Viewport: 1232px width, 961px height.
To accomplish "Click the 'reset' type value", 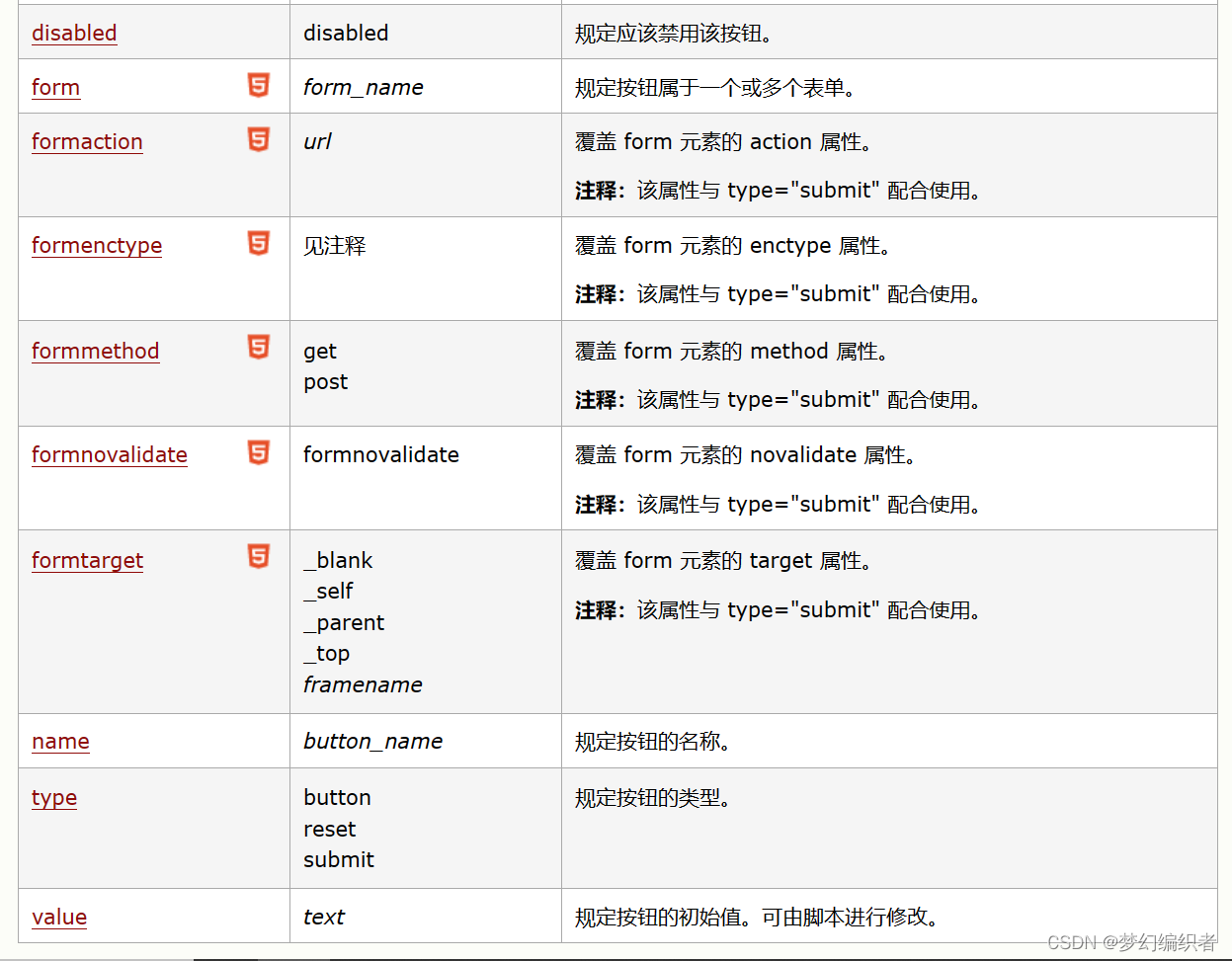I will click(x=330, y=829).
